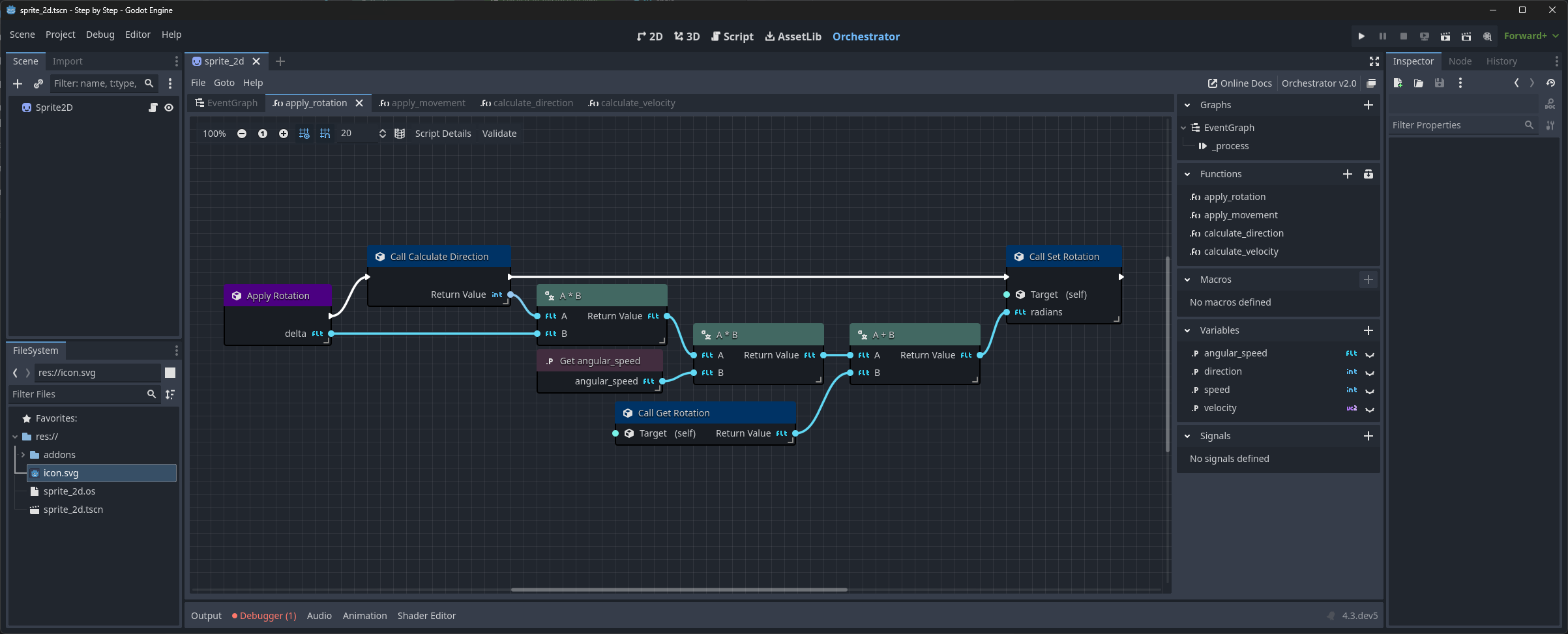Viewport: 1568px width, 634px height.
Task: Switch to 3D workspace
Action: tap(687, 36)
